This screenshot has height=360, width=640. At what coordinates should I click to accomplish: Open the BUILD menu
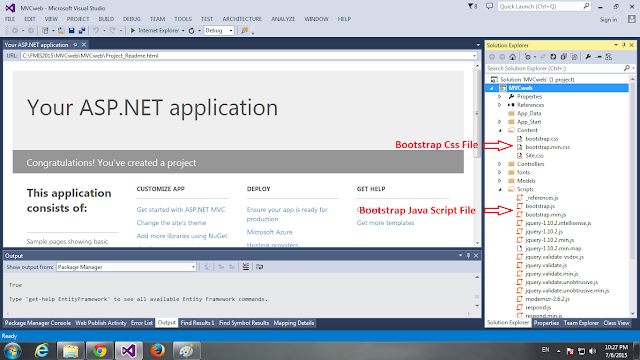pos(106,19)
